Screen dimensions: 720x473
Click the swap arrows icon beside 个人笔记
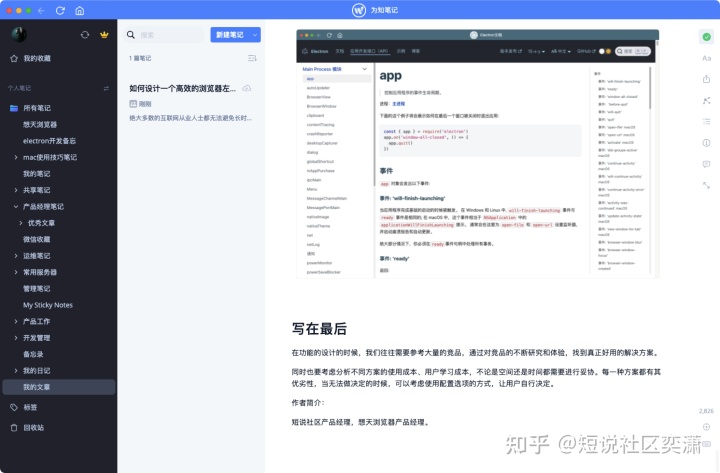106,88
